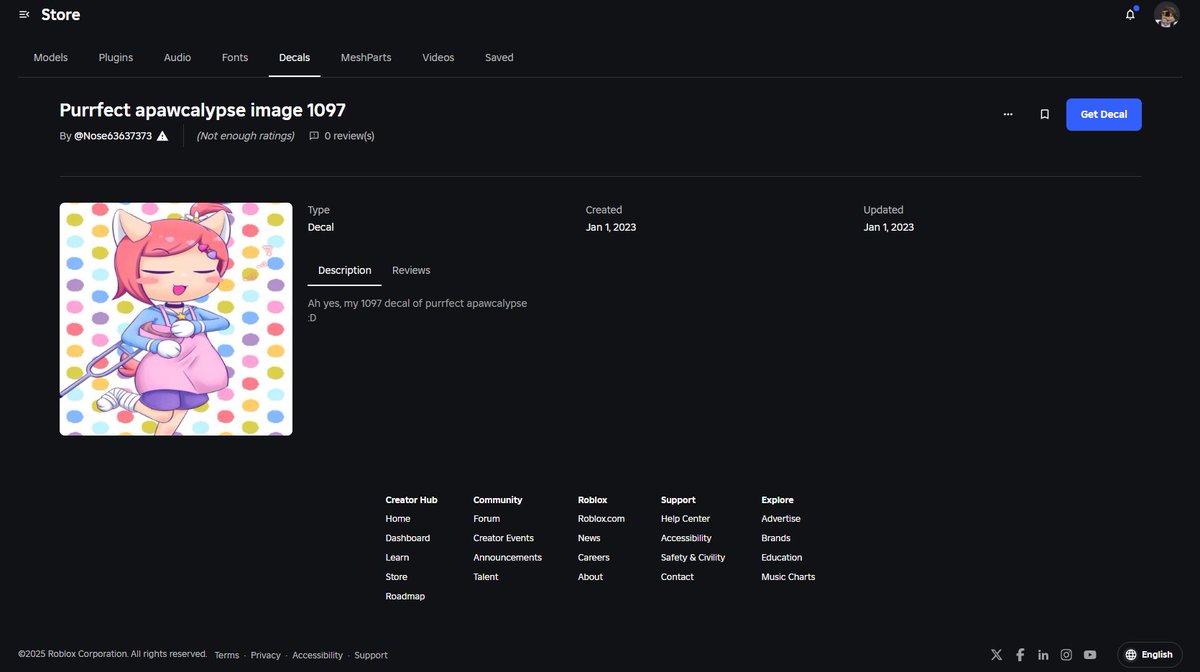Open the Saved tab
This screenshot has width=1200, height=672.
click(499, 58)
